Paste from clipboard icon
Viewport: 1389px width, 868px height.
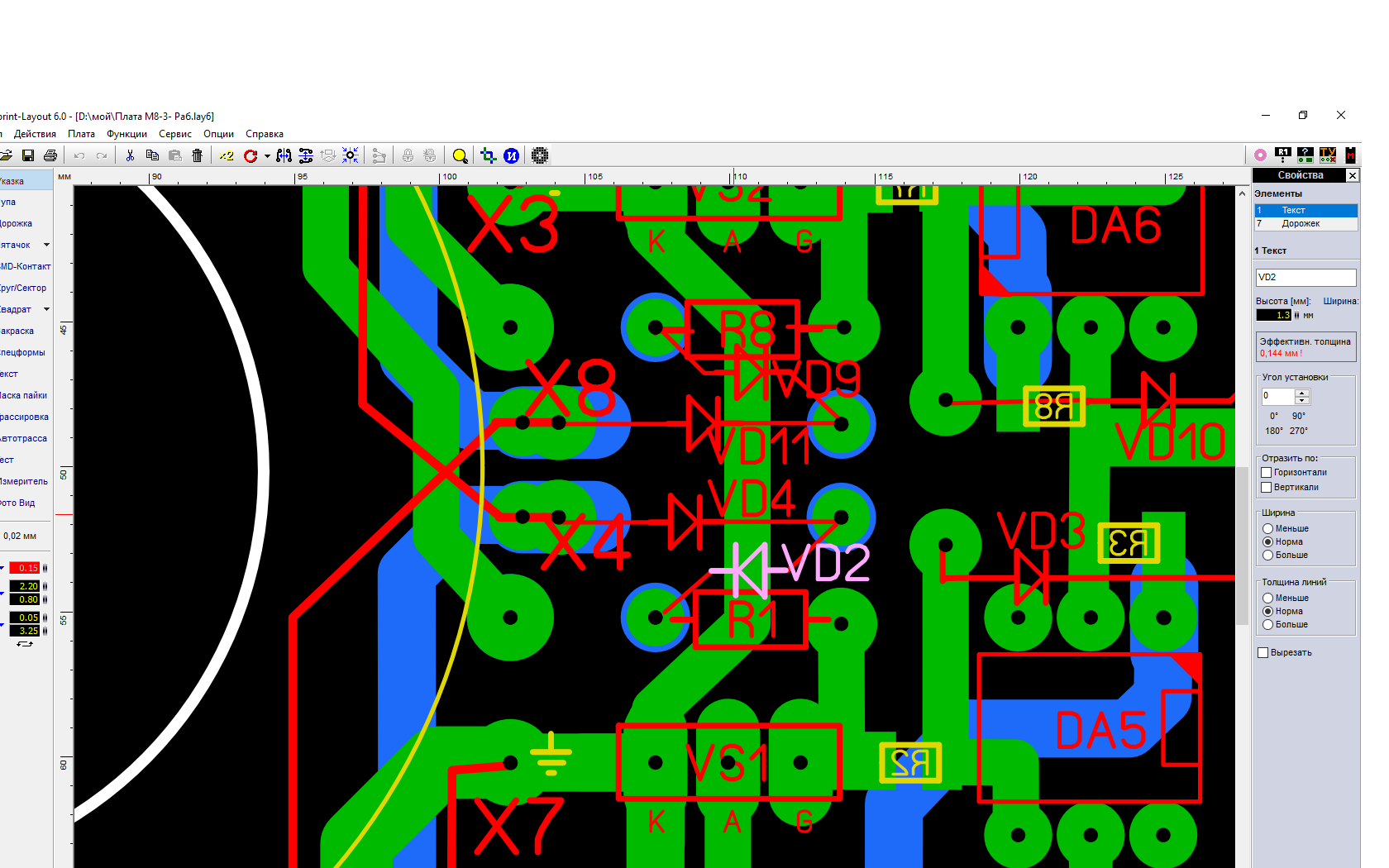(174, 155)
